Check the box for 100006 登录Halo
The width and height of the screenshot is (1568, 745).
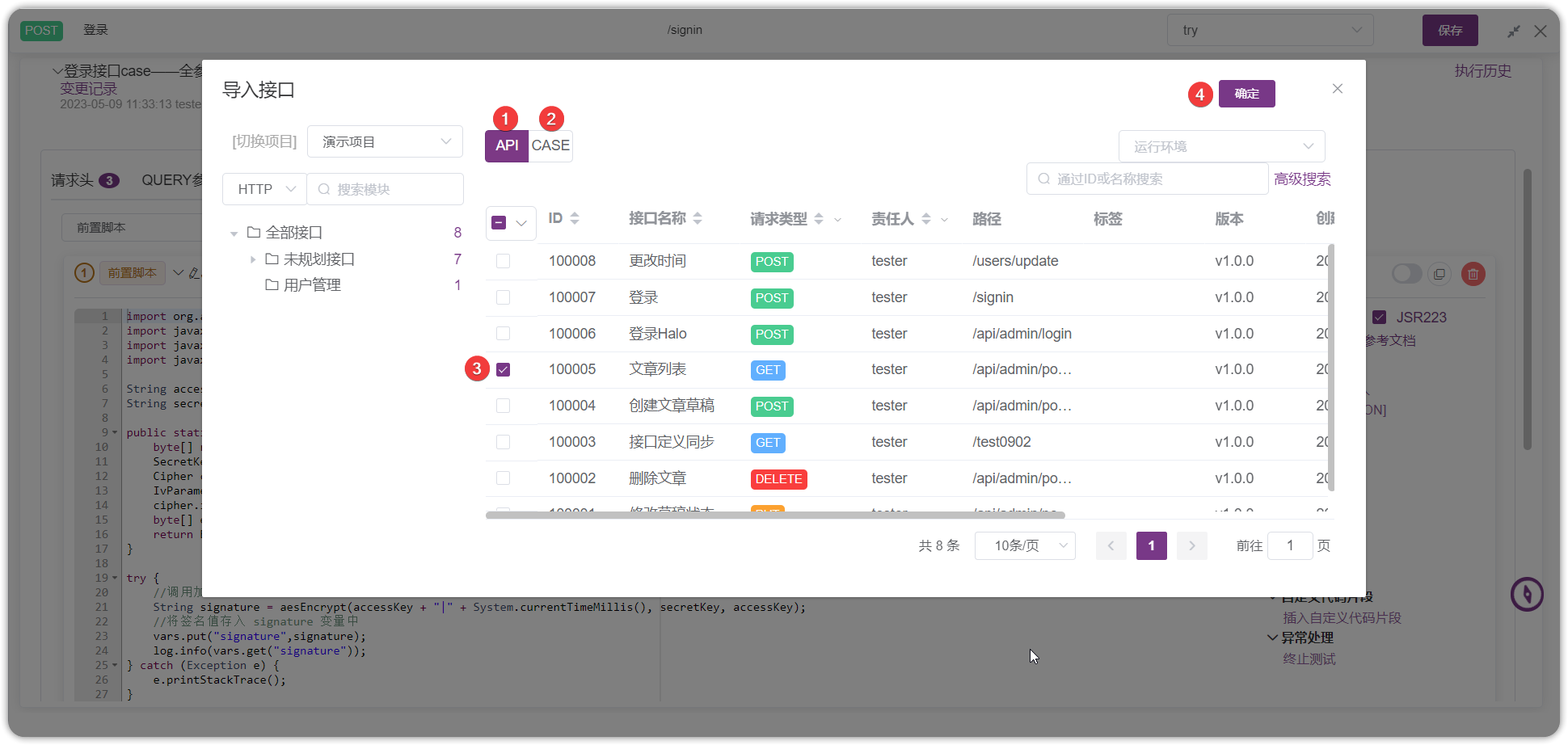click(503, 334)
